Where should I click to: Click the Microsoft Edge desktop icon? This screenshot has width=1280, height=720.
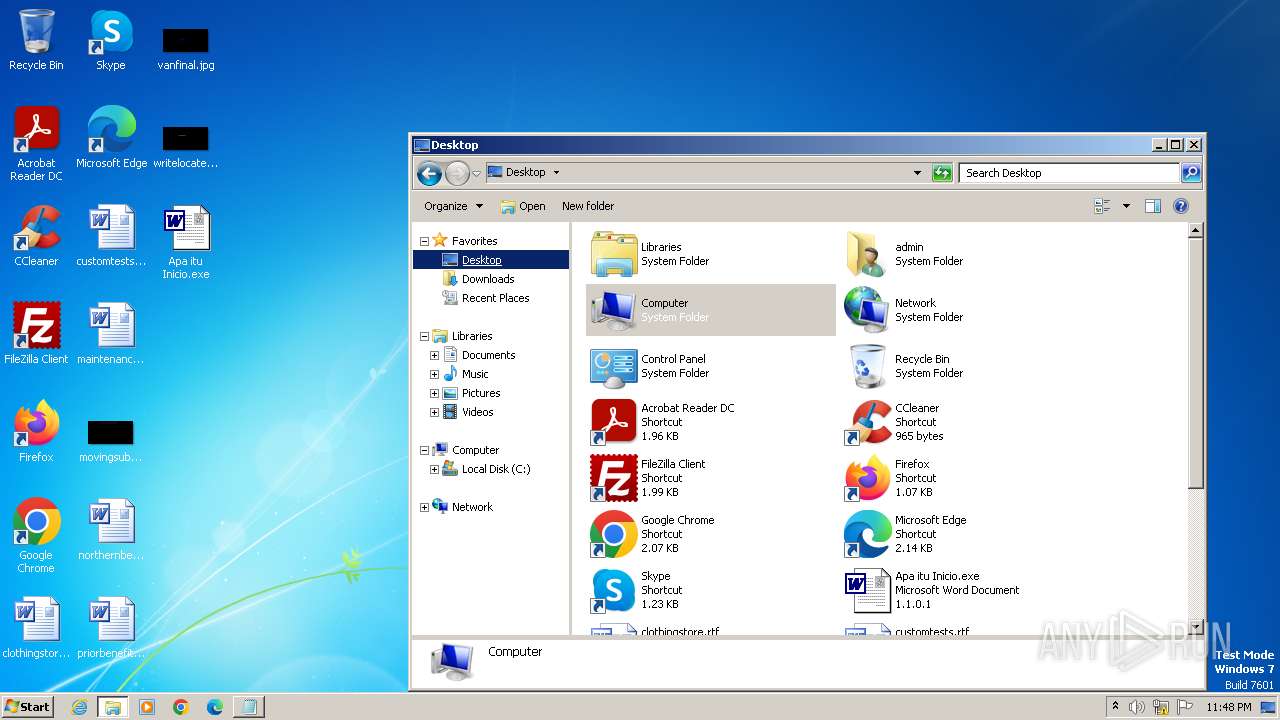coord(111,138)
